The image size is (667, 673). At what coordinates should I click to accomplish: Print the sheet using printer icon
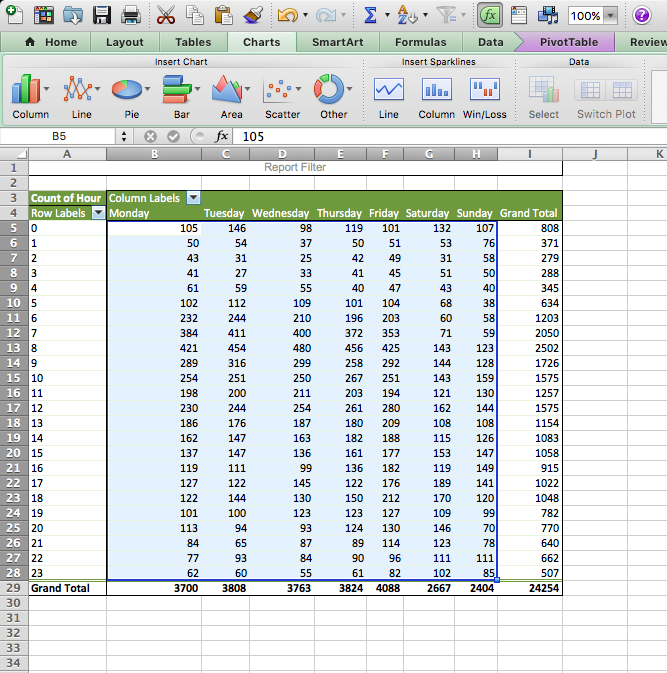[x=130, y=15]
